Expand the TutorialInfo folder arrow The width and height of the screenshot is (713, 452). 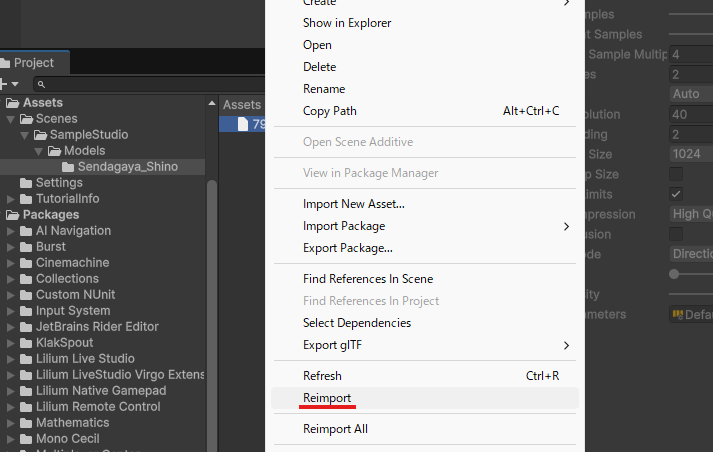point(10,199)
